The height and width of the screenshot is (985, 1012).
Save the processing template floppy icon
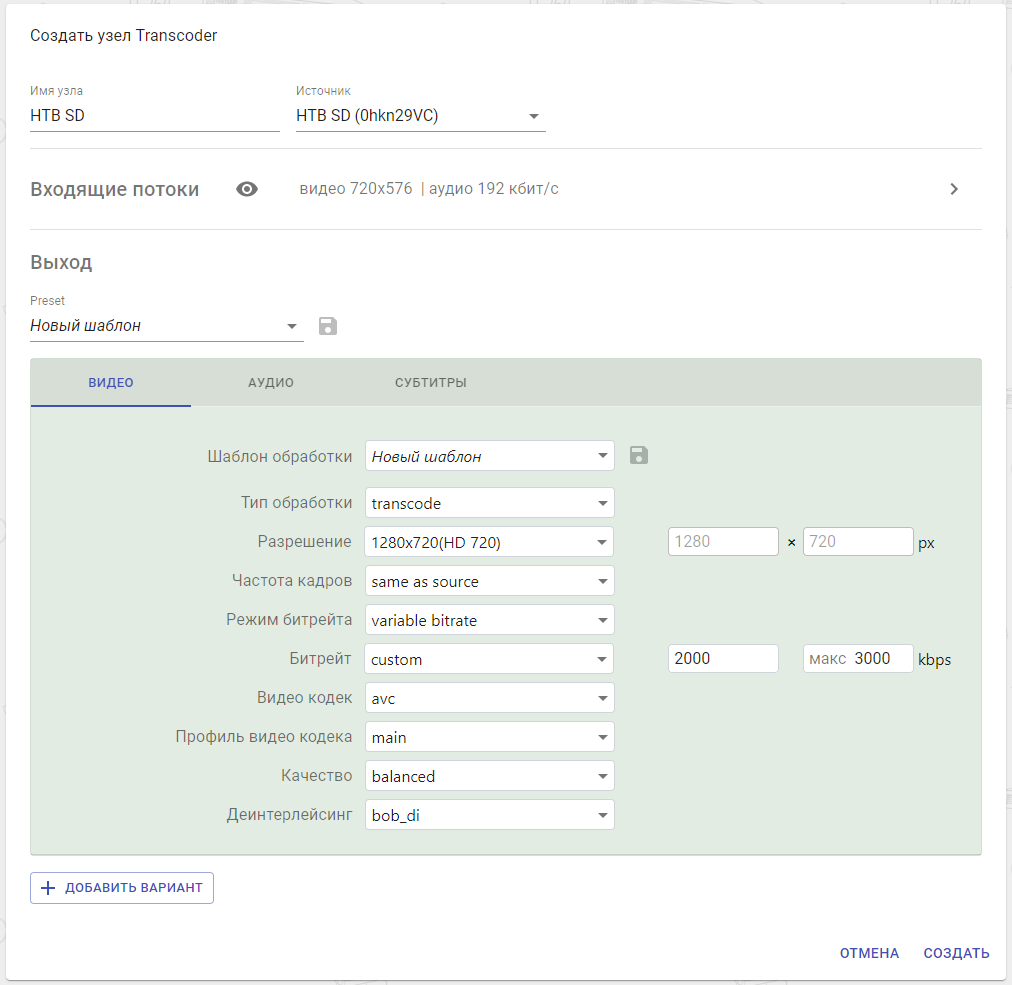[x=638, y=456]
